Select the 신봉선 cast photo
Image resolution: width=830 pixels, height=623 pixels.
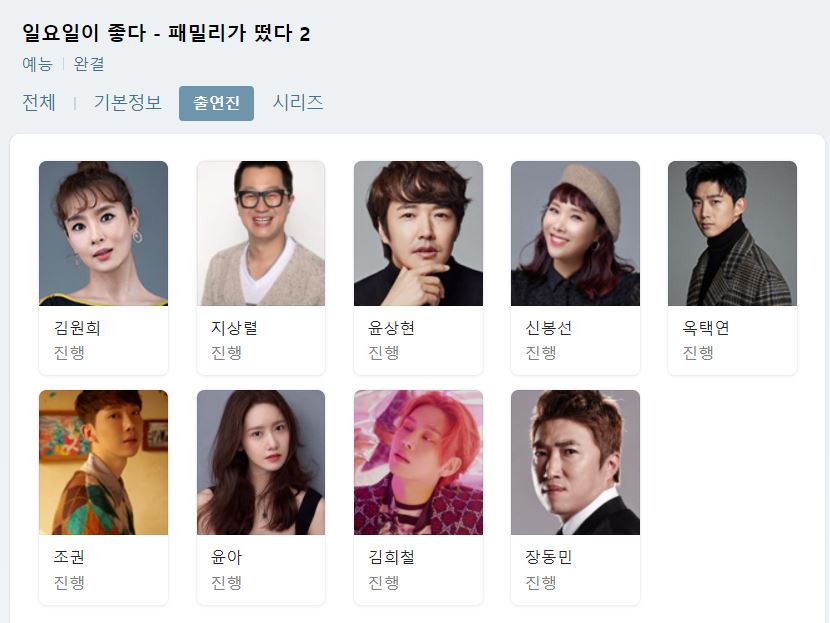(x=575, y=233)
